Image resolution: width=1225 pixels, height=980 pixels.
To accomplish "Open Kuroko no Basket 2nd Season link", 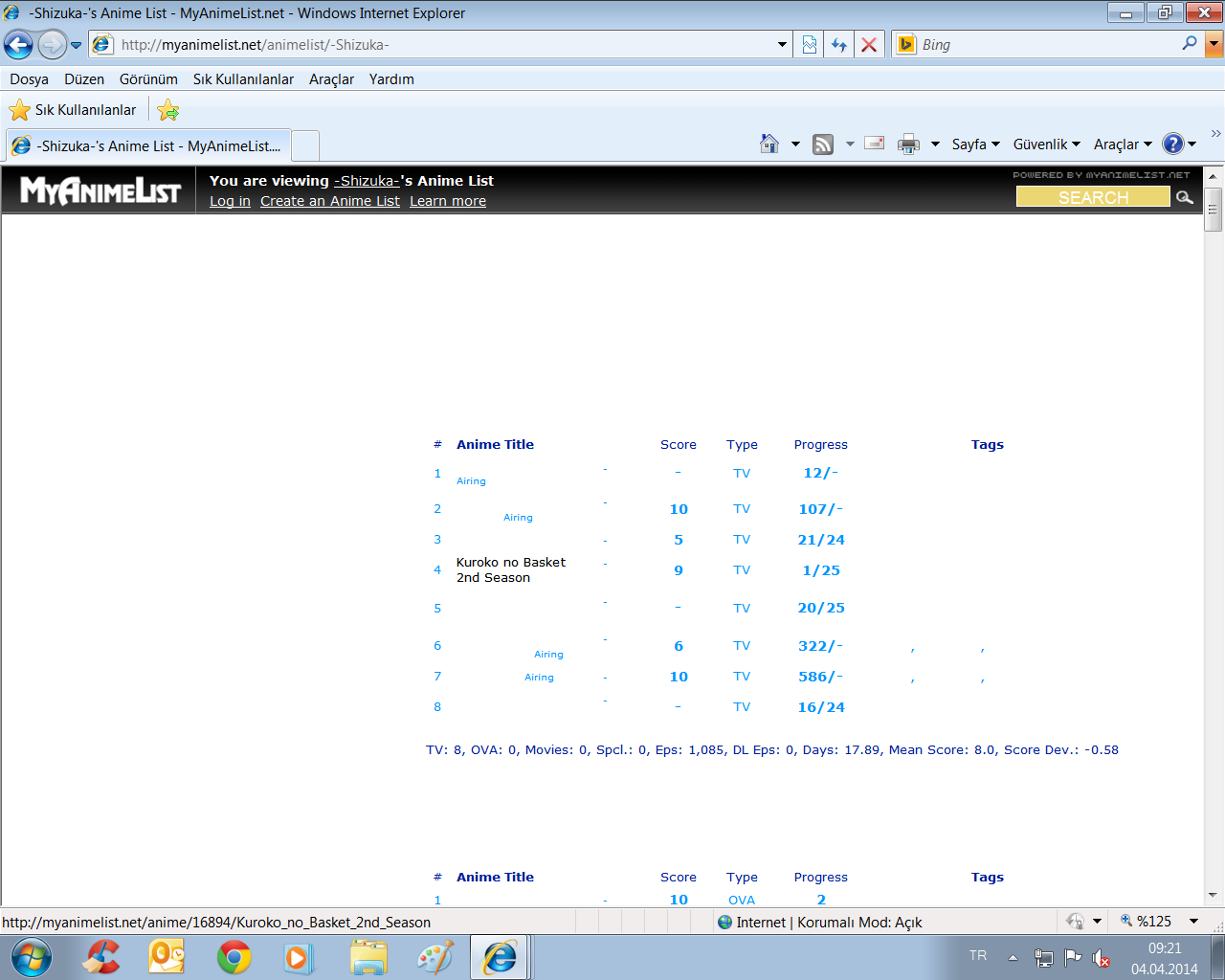I will pos(511,570).
